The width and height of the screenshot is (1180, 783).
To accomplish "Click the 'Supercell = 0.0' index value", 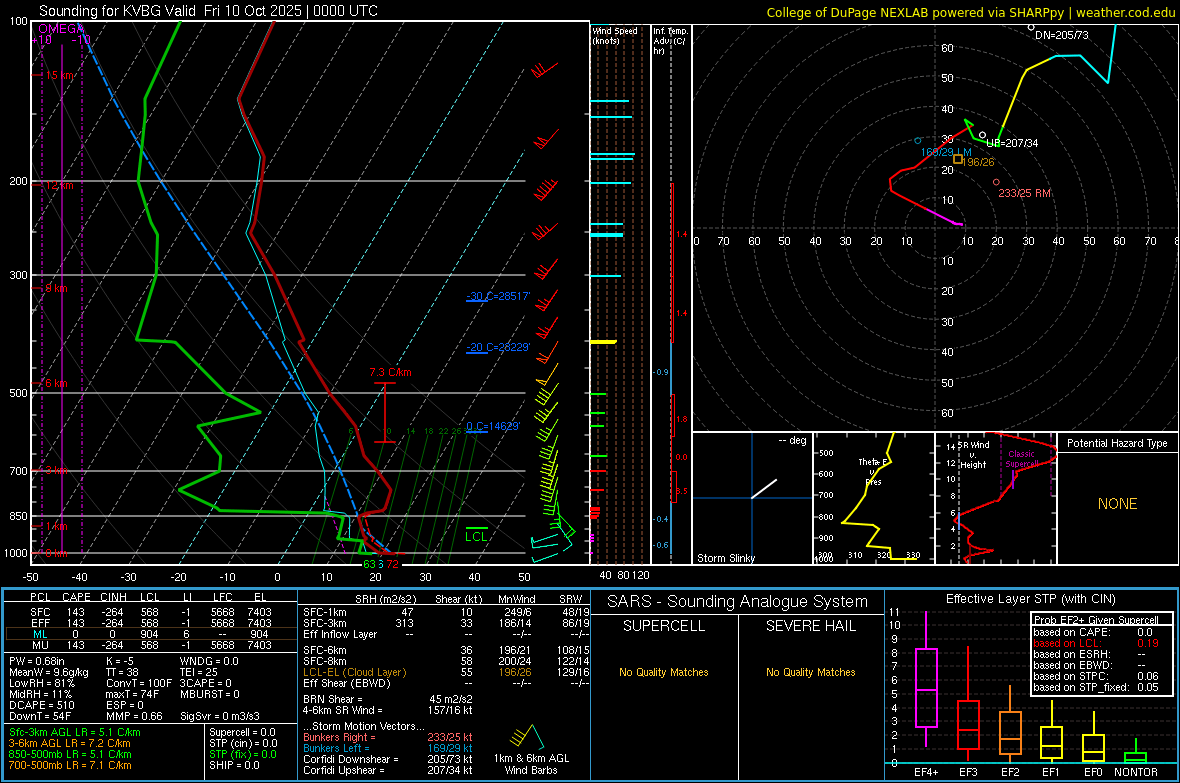I will point(242,733).
